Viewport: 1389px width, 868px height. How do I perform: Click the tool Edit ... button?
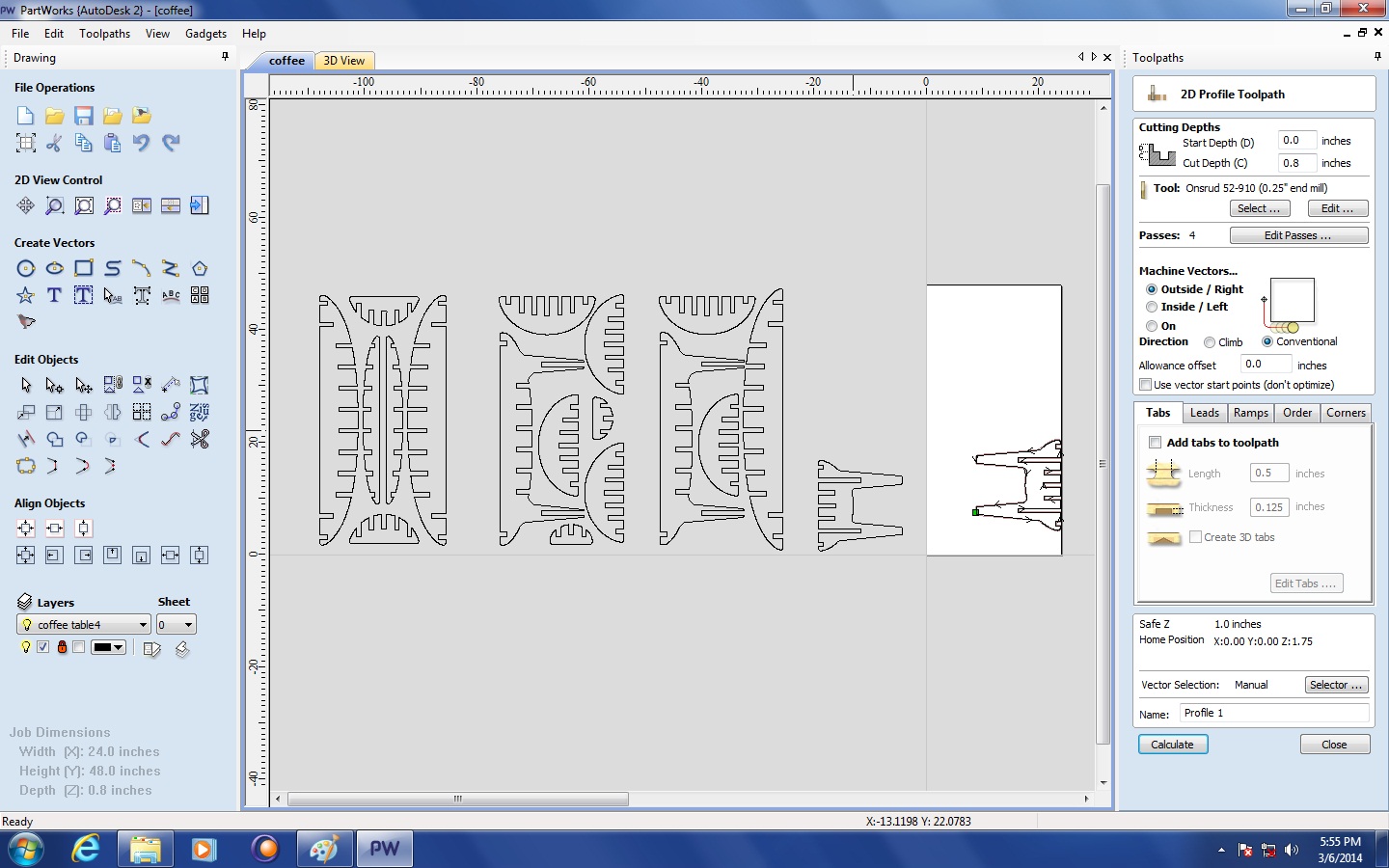click(1337, 208)
